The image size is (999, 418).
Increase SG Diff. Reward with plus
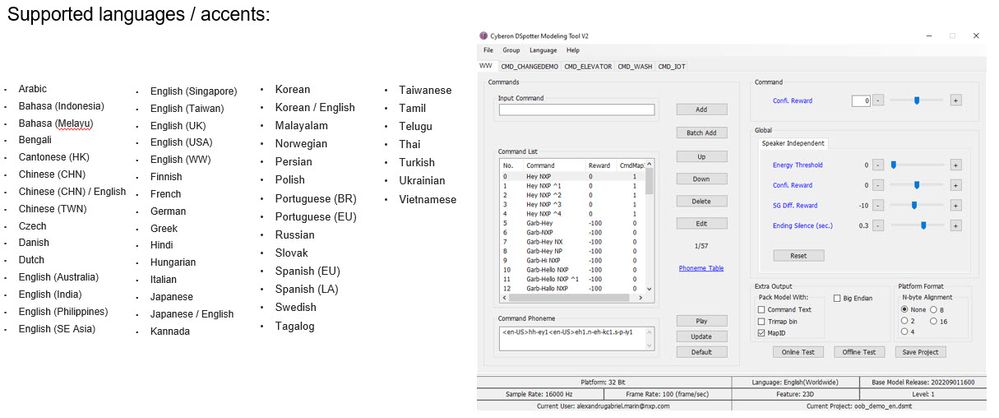coord(956,205)
